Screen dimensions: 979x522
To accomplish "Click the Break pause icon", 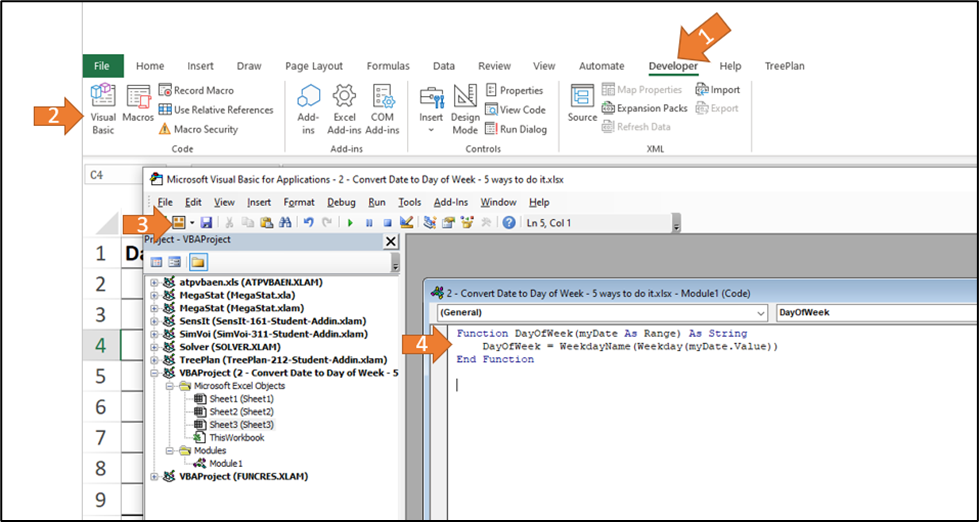I will [369, 222].
